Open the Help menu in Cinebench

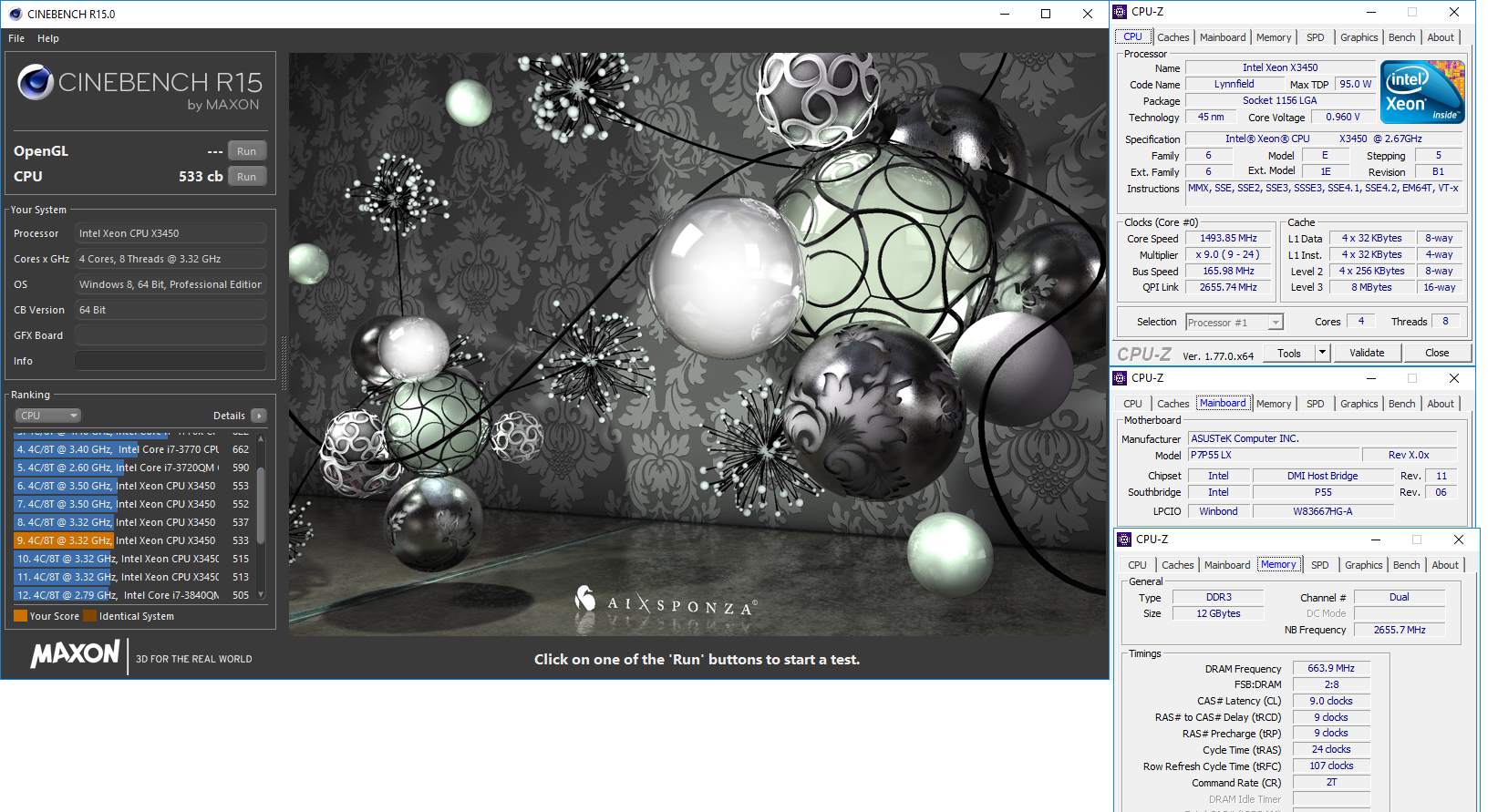point(48,38)
